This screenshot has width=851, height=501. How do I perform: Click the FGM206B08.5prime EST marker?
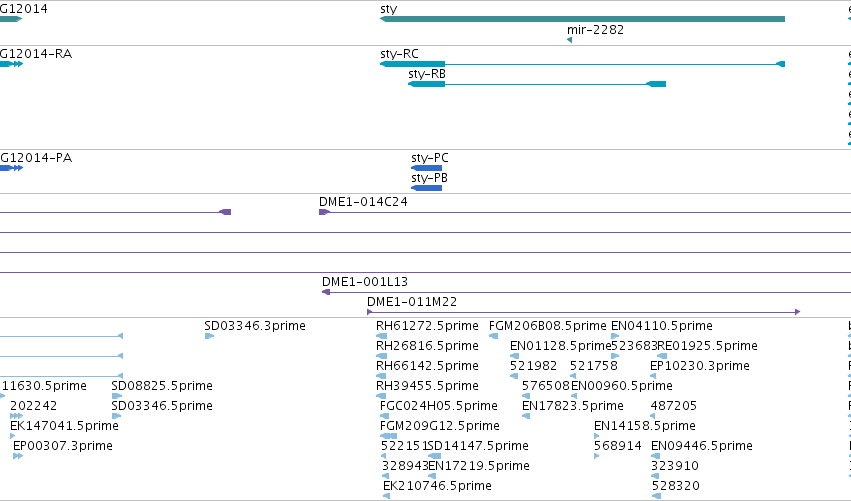point(493,337)
